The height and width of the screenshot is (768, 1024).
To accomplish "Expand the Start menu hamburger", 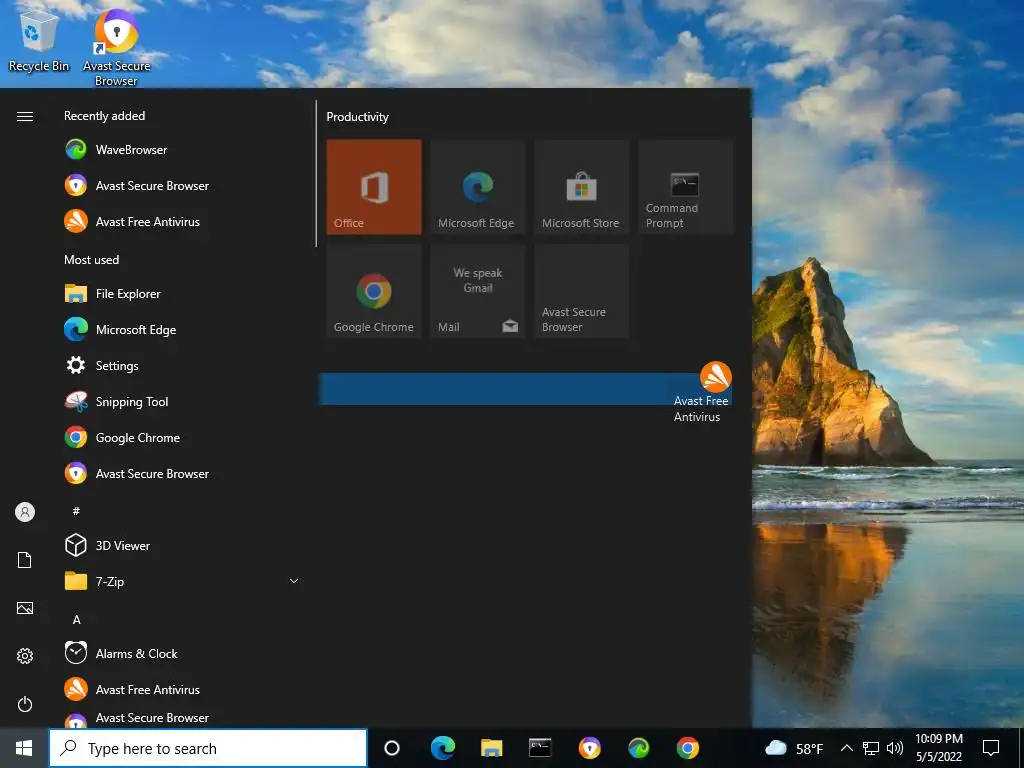I will pos(25,116).
